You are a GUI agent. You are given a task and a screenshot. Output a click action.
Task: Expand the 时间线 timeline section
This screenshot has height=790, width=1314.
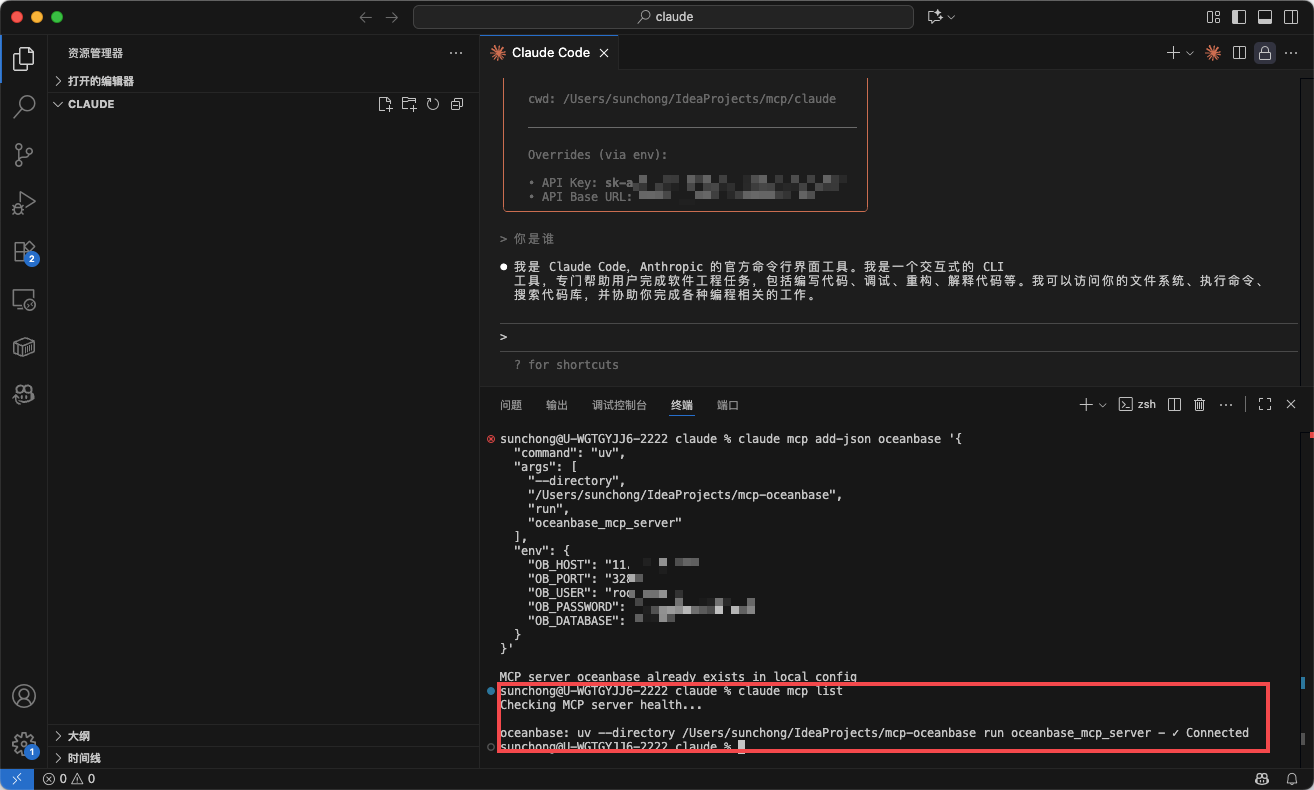(84, 758)
